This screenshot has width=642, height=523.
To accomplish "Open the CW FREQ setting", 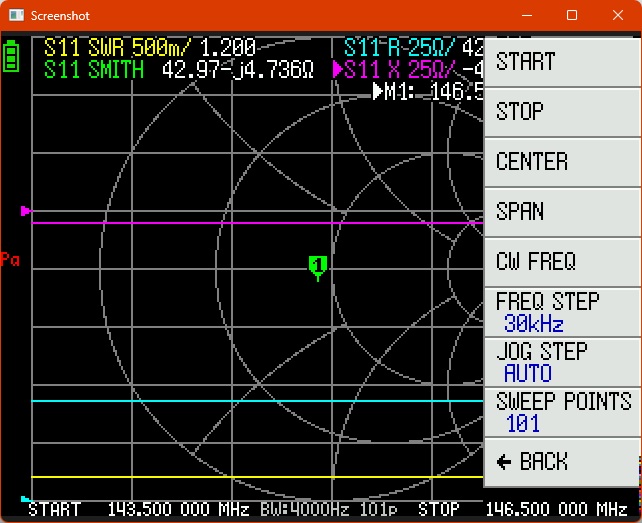I will pyautogui.click(x=561, y=262).
